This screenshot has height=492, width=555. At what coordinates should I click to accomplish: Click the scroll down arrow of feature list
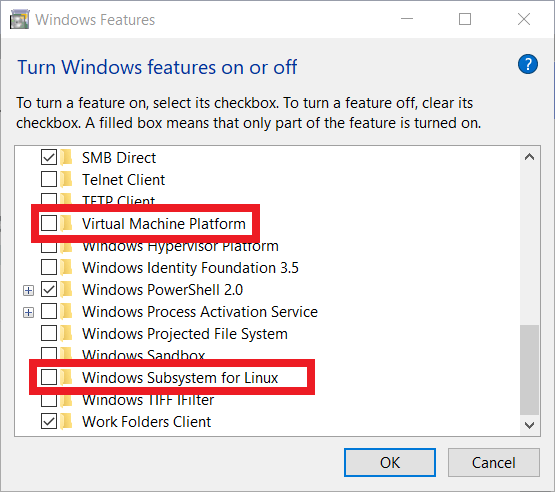pos(530,425)
